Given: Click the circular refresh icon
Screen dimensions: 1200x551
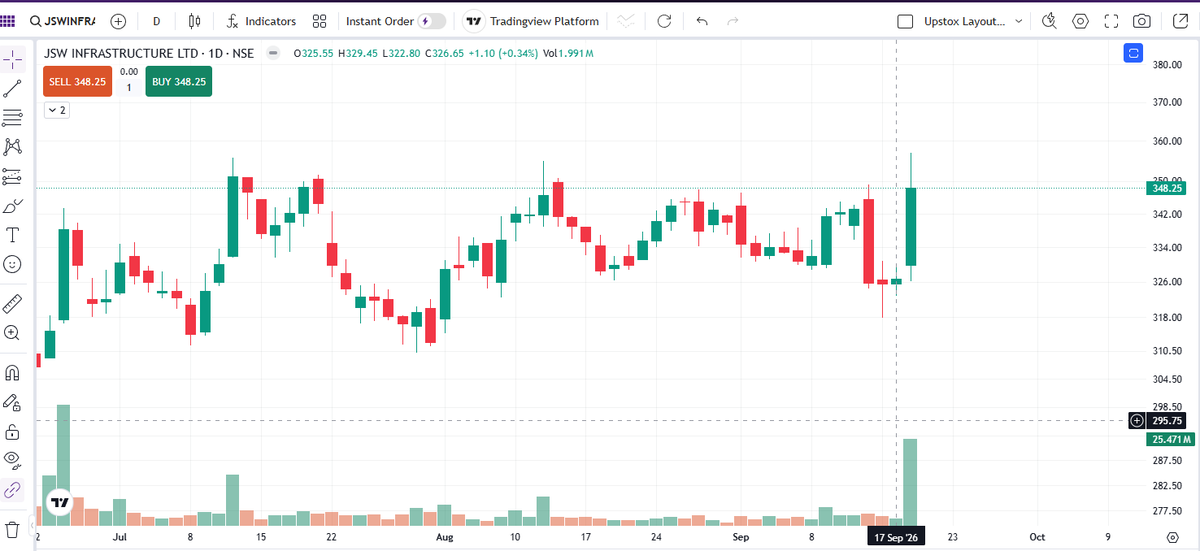Looking at the screenshot, I should click(x=664, y=21).
